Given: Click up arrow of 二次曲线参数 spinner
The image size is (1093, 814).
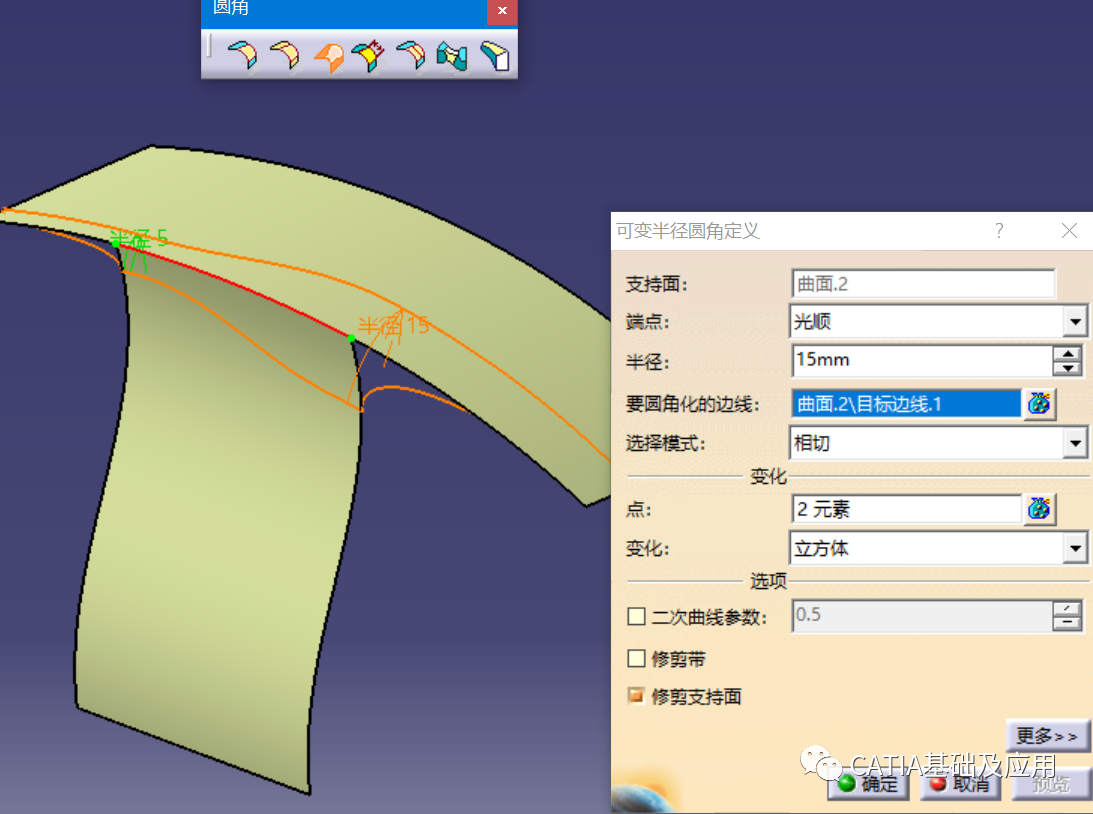Looking at the screenshot, I should (1067, 608).
